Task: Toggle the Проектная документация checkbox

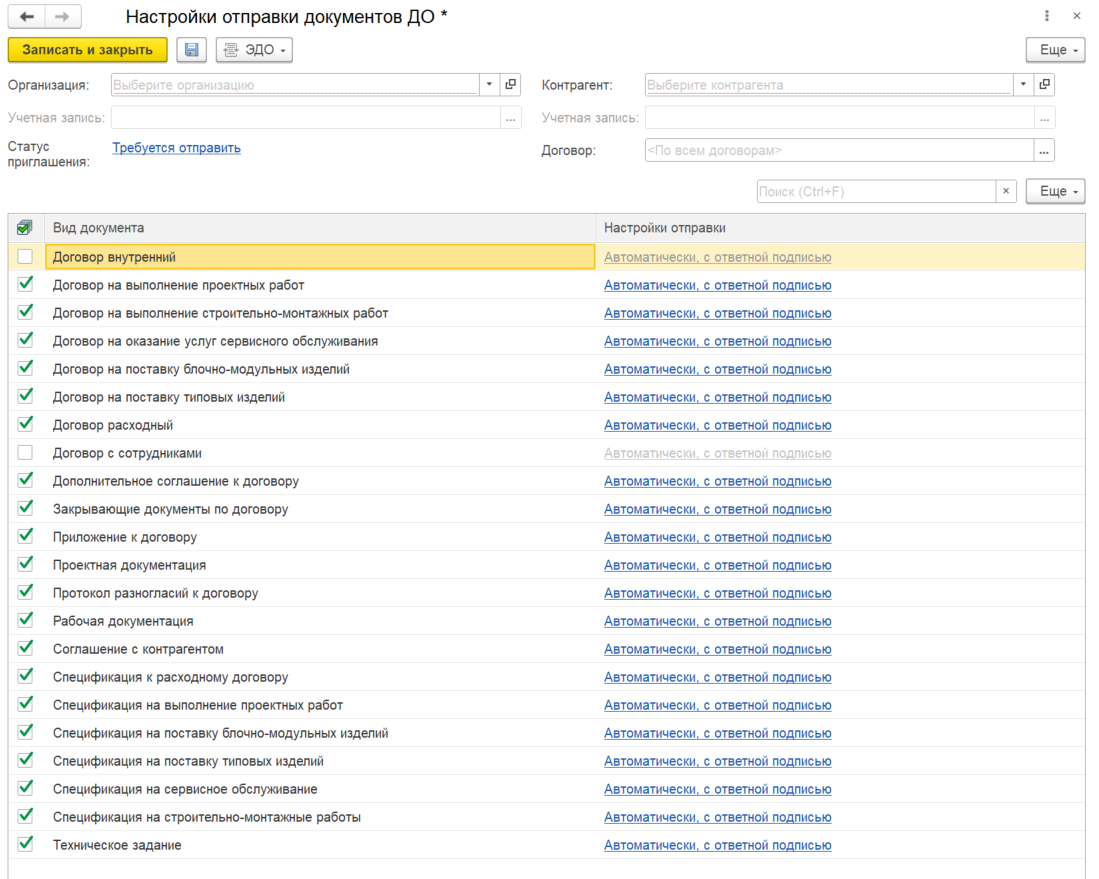Action: 25,564
